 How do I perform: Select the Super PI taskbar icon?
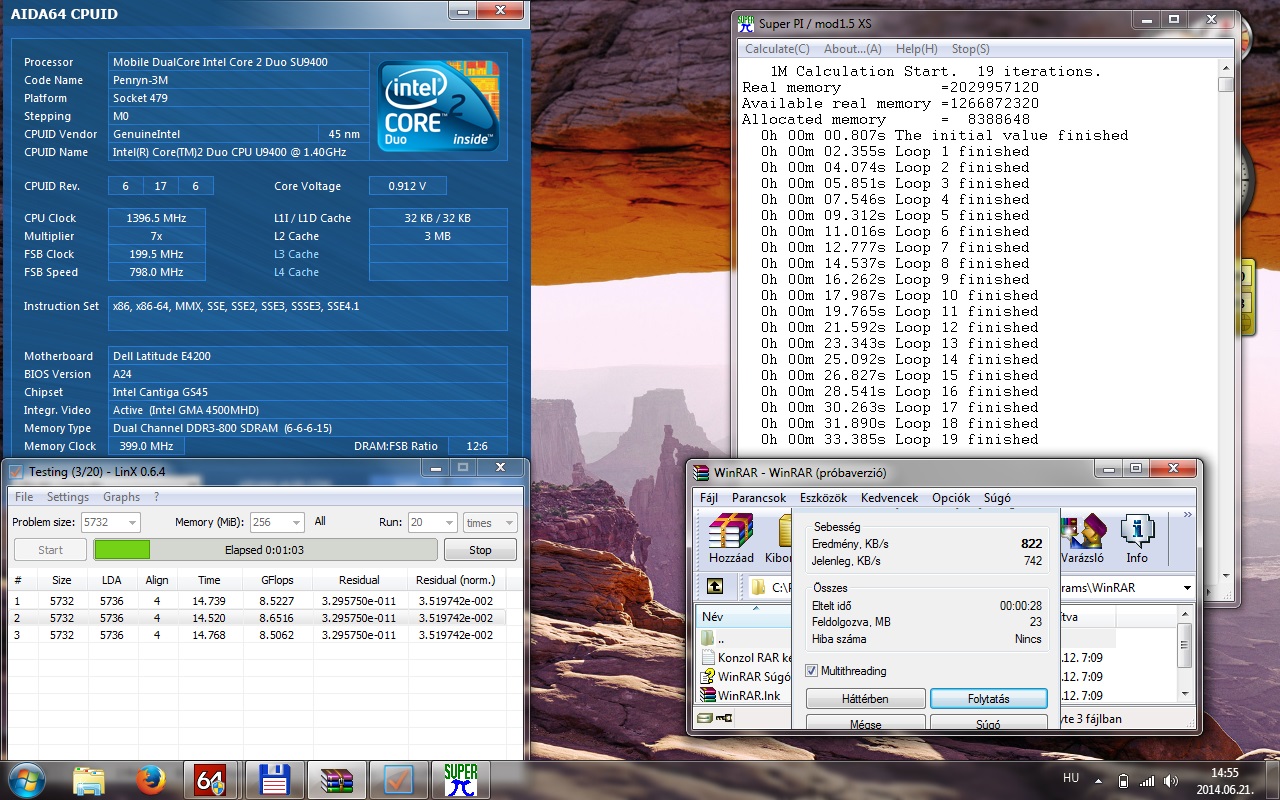460,778
